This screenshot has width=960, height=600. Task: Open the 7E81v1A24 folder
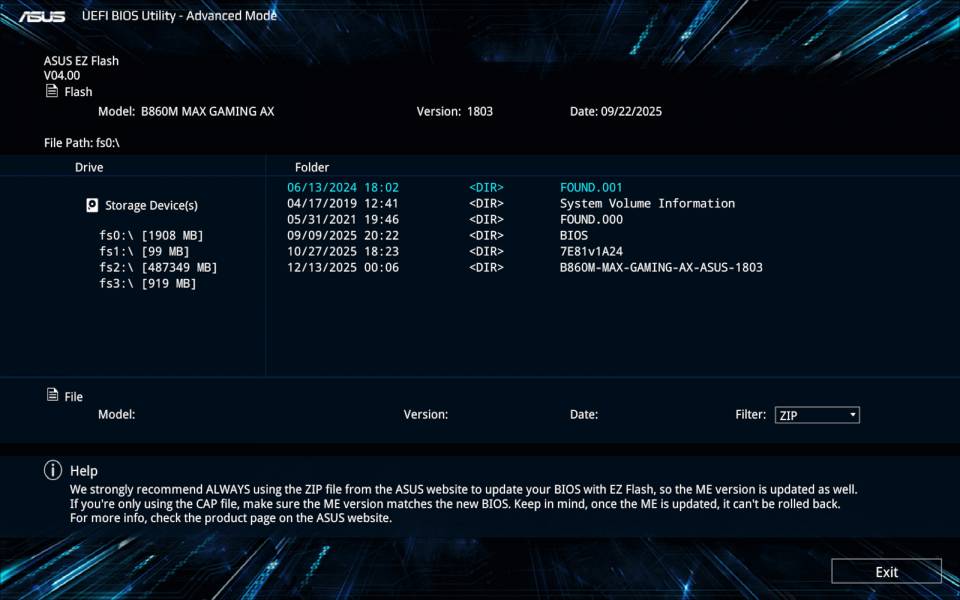592,251
